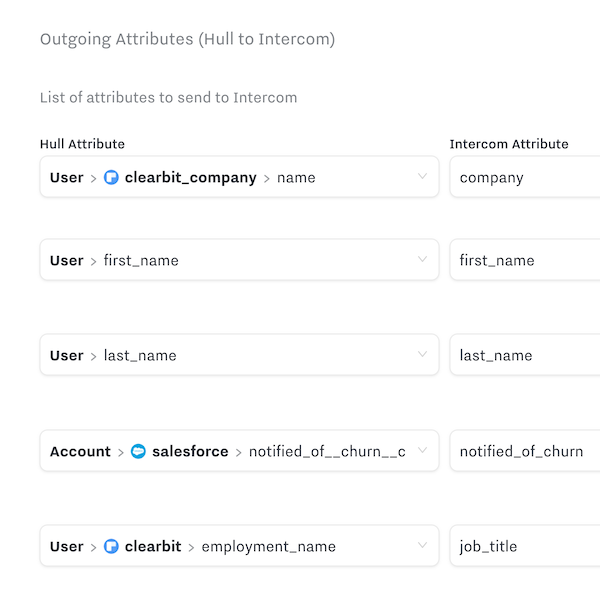Viewport: 600px width, 600px height.
Task: Click the Salesforce cloud icon
Action: coord(139,452)
